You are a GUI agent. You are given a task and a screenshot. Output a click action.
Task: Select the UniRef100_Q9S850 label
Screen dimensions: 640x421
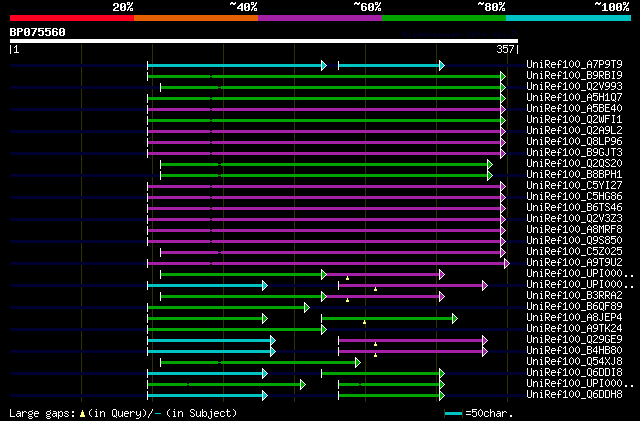pos(574,241)
